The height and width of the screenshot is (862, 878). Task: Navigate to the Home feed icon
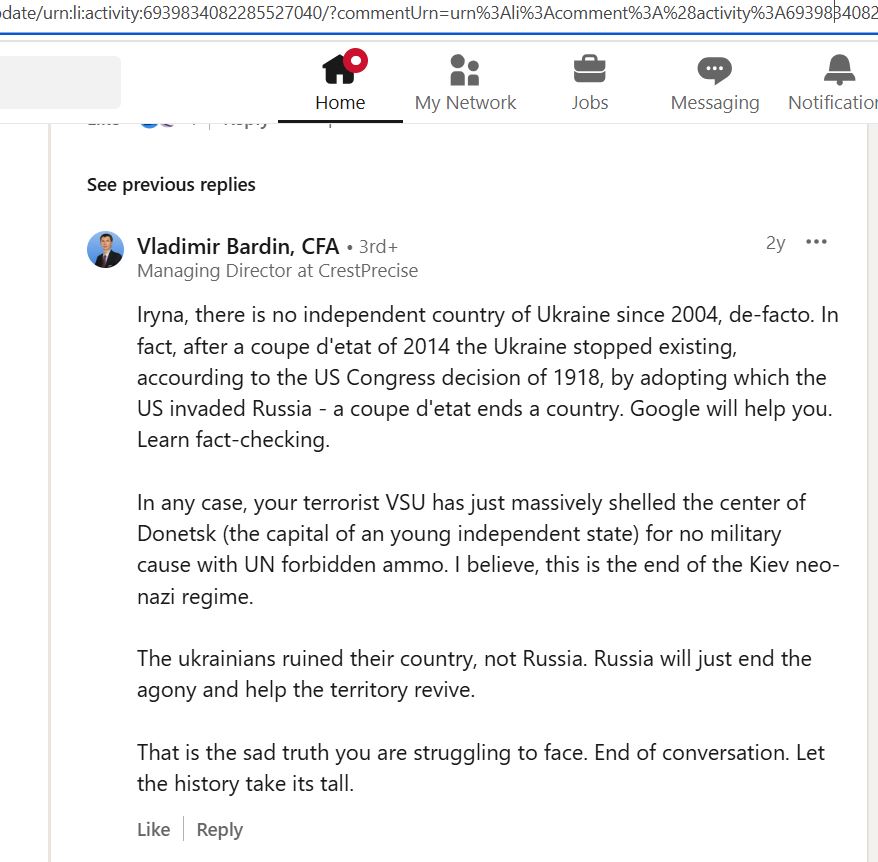point(340,70)
